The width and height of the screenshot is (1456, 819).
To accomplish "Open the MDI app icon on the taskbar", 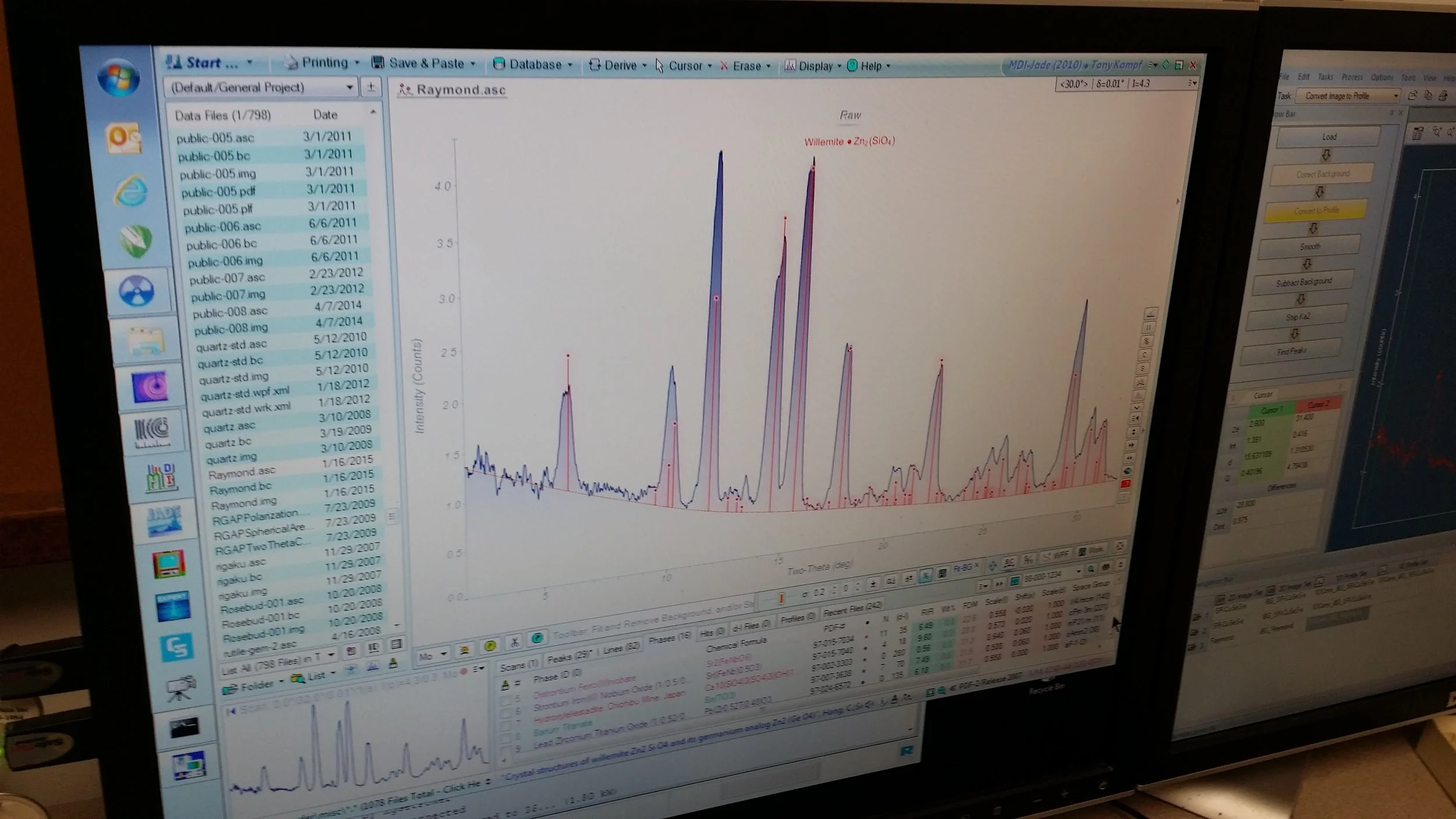I will [x=161, y=478].
